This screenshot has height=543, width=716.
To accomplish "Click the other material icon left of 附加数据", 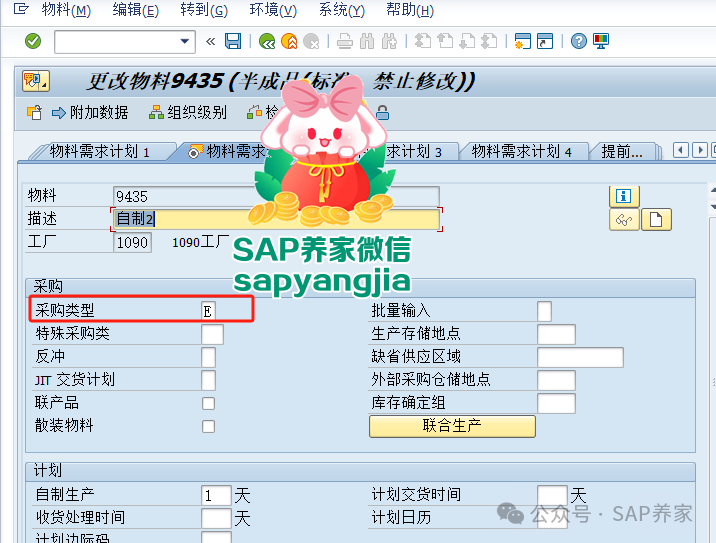I will coord(34,112).
